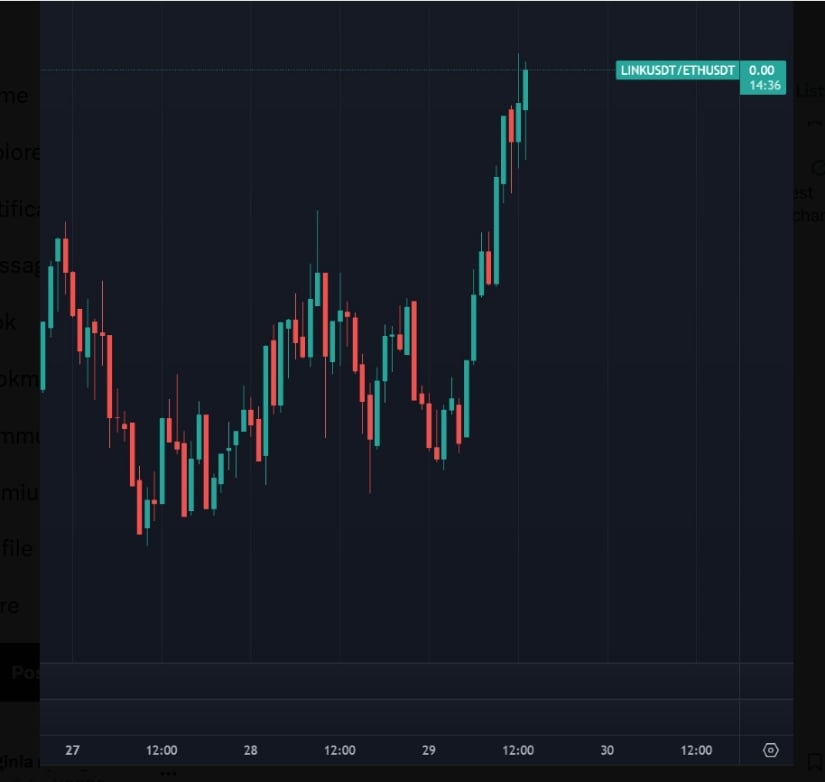Click date 30 on the time axis
Image resolution: width=825 pixels, height=782 pixels.
pyautogui.click(x=607, y=750)
